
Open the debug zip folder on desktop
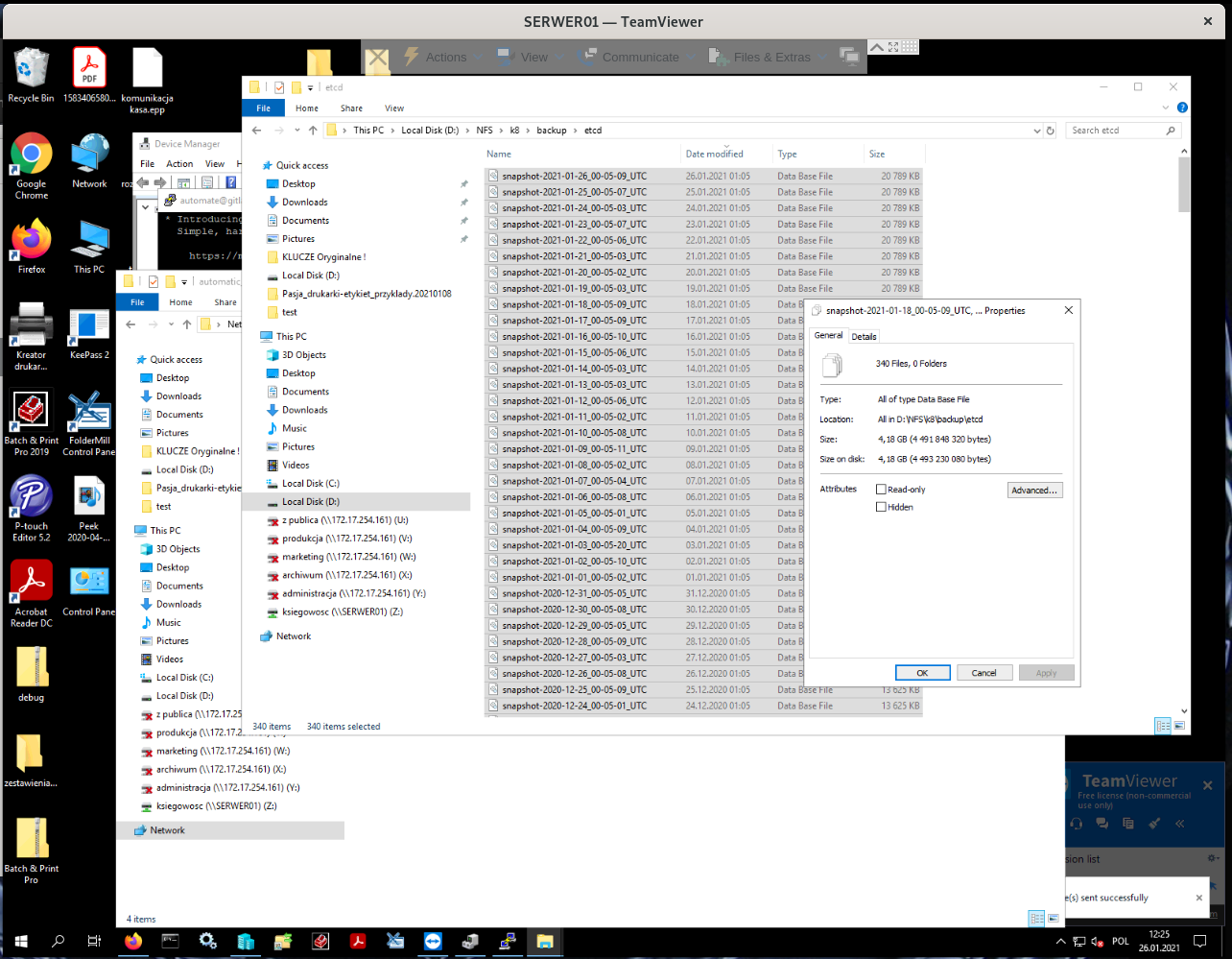[31, 675]
